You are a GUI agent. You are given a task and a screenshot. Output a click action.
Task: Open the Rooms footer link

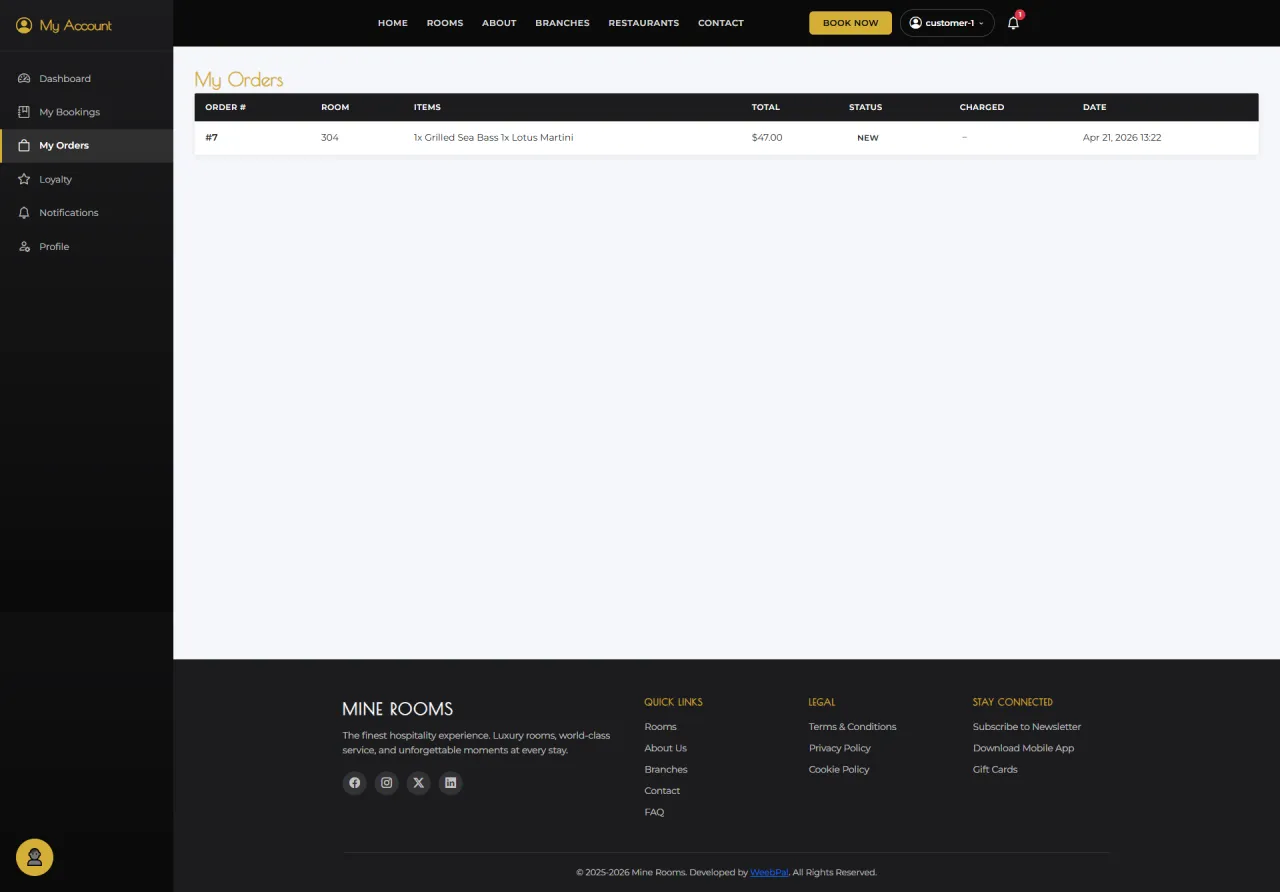point(660,727)
